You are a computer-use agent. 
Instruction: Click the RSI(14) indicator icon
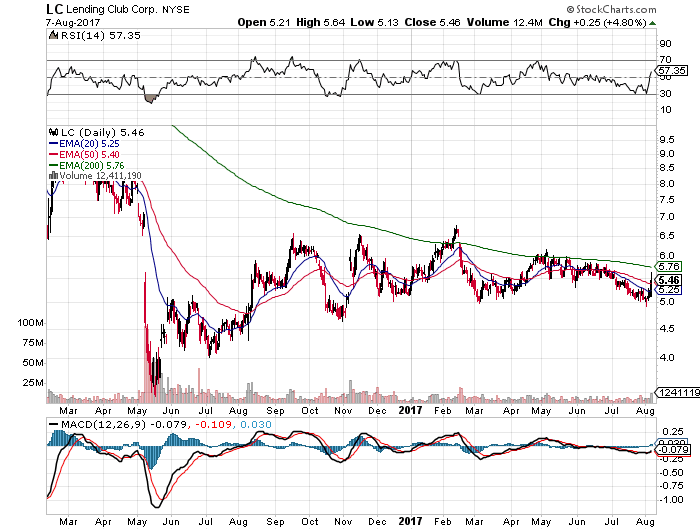(53, 35)
